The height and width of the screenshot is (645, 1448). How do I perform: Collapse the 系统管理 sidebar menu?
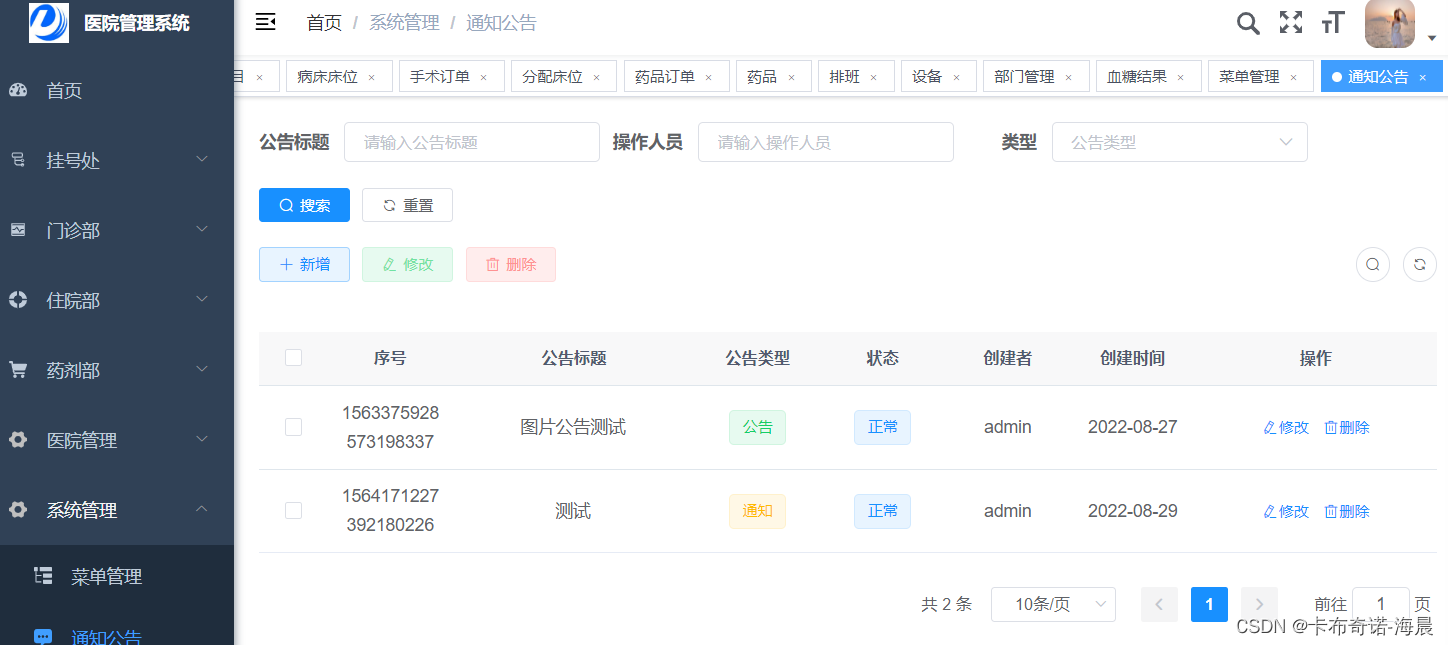pos(117,510)
